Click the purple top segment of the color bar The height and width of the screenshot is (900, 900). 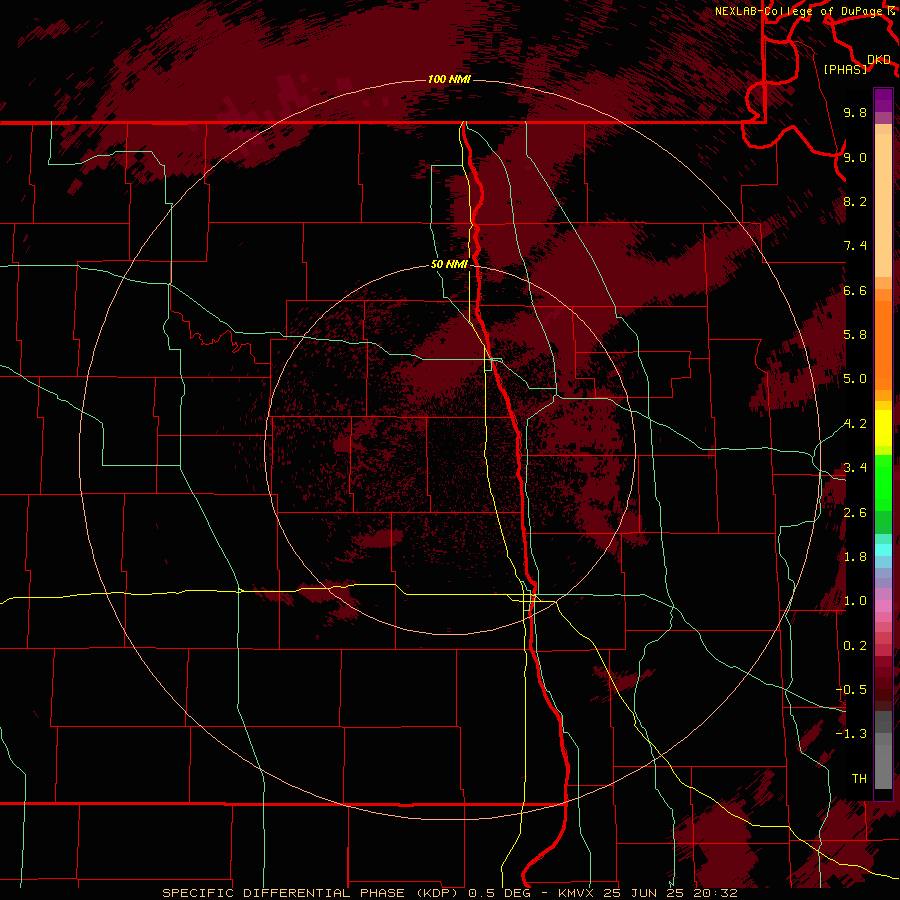[x=883, y=100]
